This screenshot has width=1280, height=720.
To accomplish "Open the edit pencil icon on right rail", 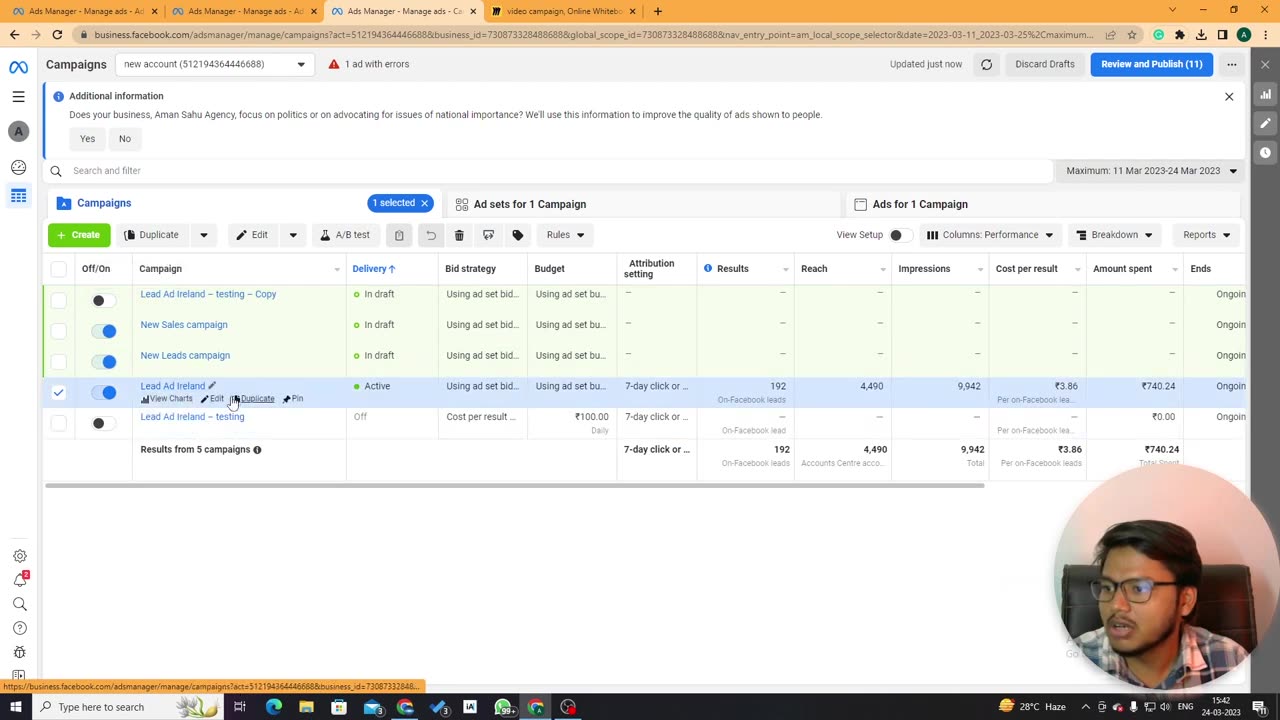I will (x=1265, y=123).
